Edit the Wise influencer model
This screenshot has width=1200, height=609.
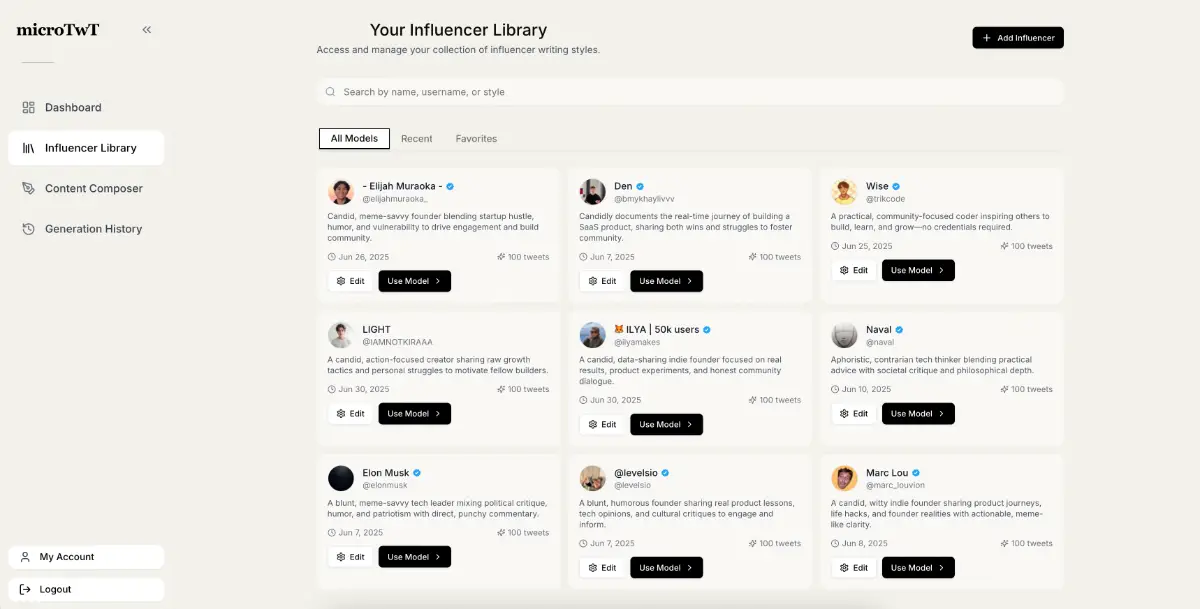click(x=853, y=270)
